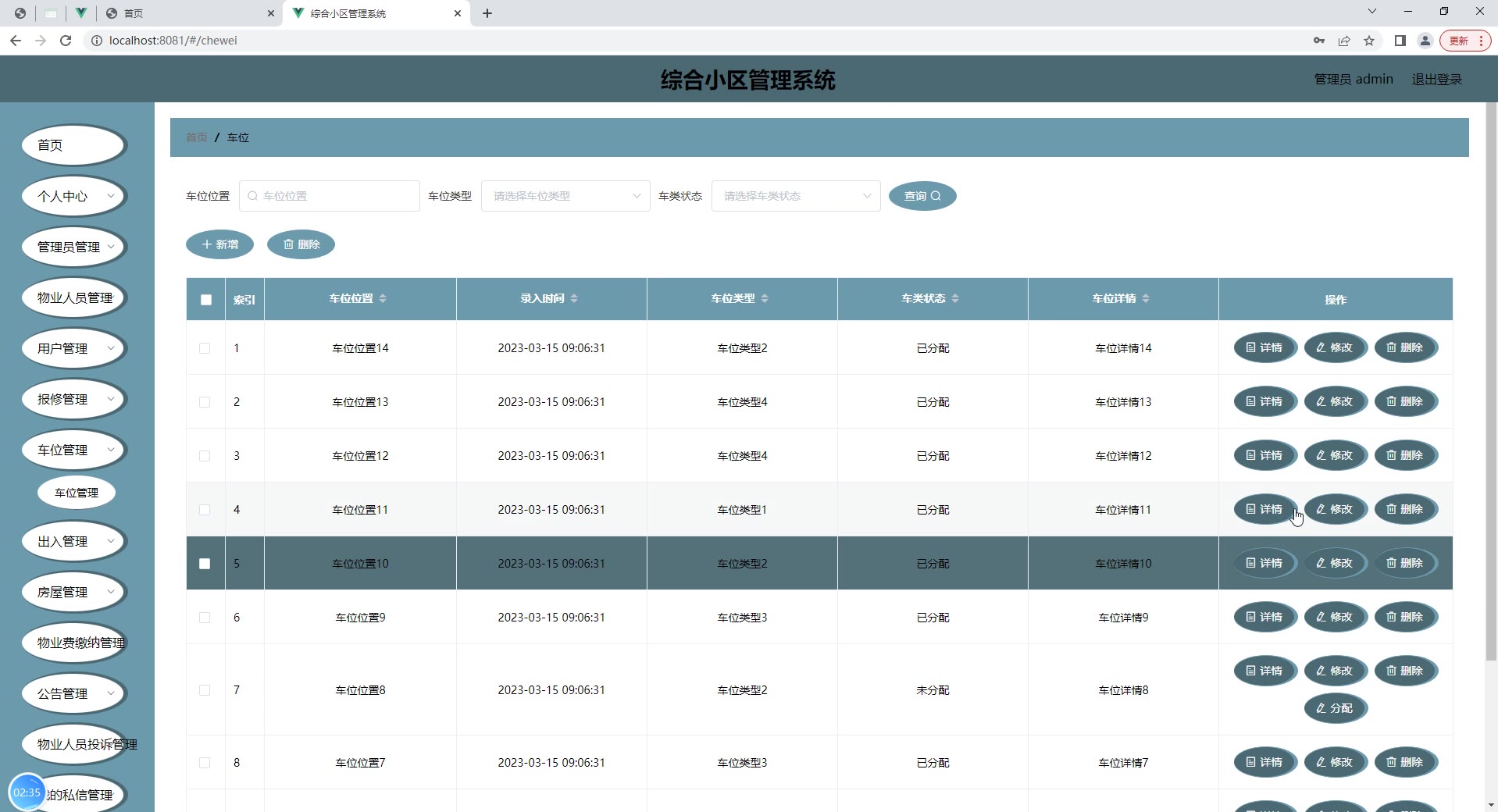
Task: Bookmark this page with star icon
Action: click(1369, 41)
